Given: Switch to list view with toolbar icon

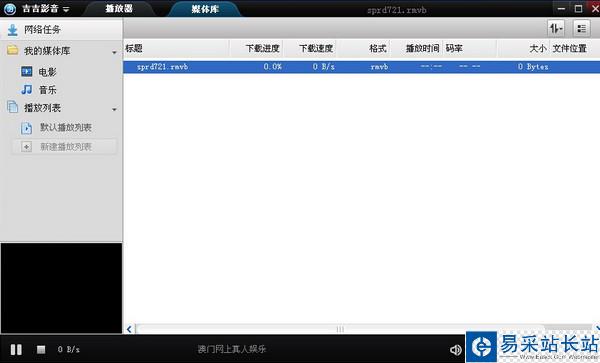Looking at the screenshot, I should point(581,28).
